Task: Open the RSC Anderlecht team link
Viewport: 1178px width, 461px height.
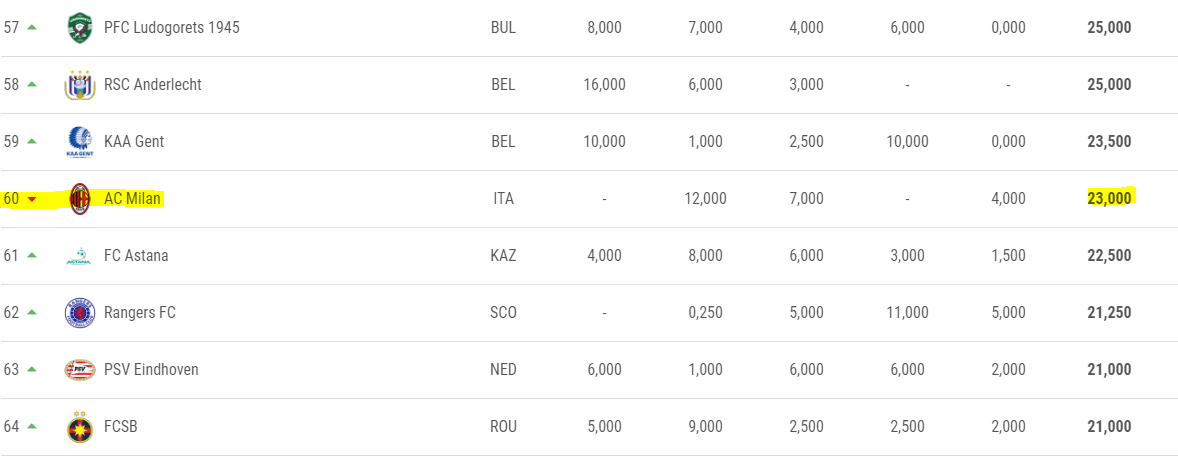Action: tap(152, 85)
